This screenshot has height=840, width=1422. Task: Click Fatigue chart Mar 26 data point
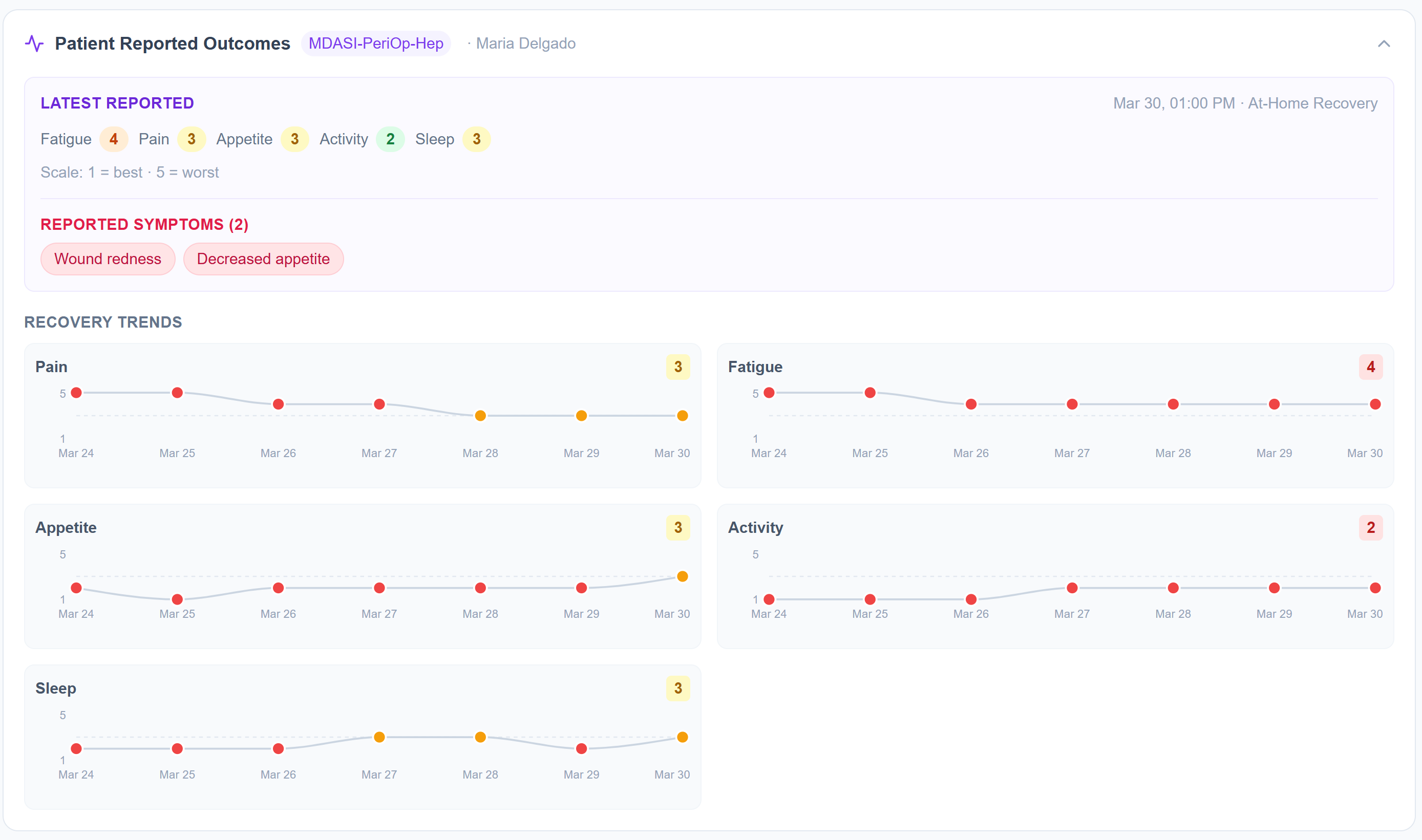click(x=971, y=404)
